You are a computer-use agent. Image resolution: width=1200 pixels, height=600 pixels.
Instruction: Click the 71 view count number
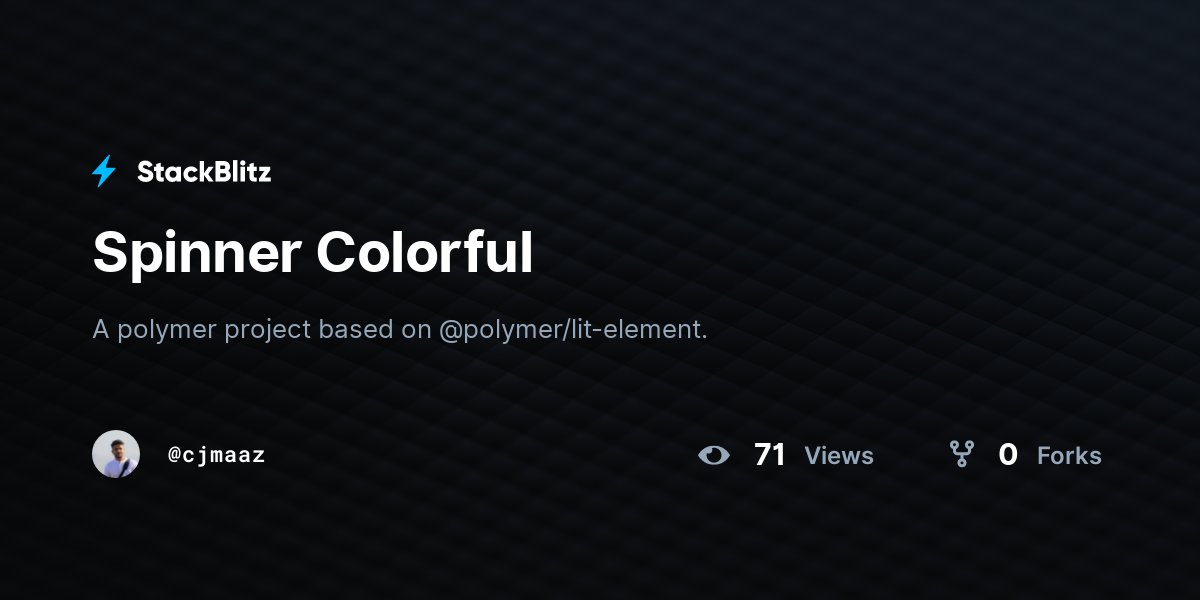pos(770,455)
